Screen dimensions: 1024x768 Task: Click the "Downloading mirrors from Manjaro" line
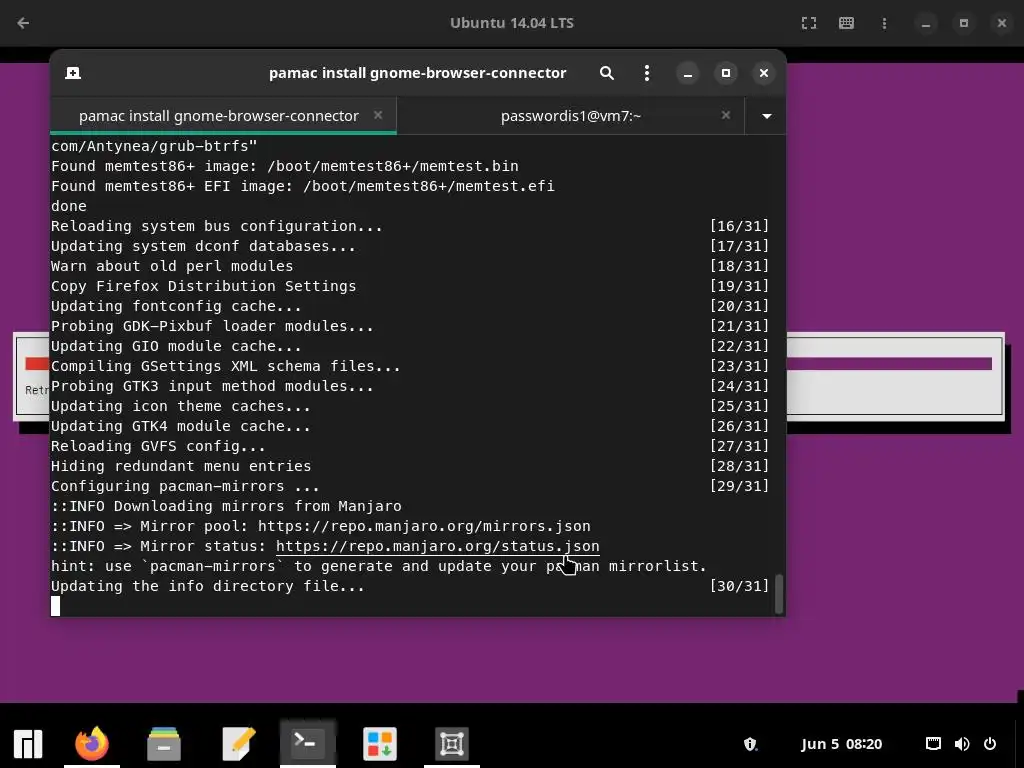(x=226, y=506)
